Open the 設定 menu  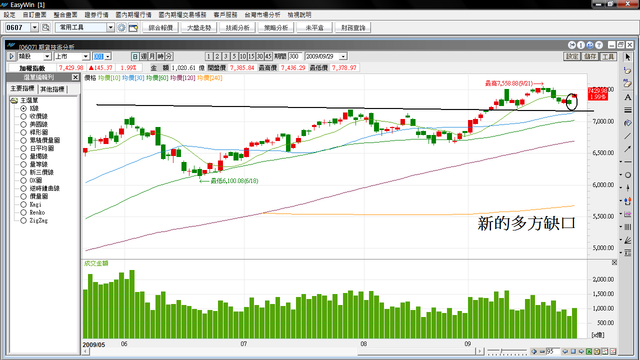[9, 15]
